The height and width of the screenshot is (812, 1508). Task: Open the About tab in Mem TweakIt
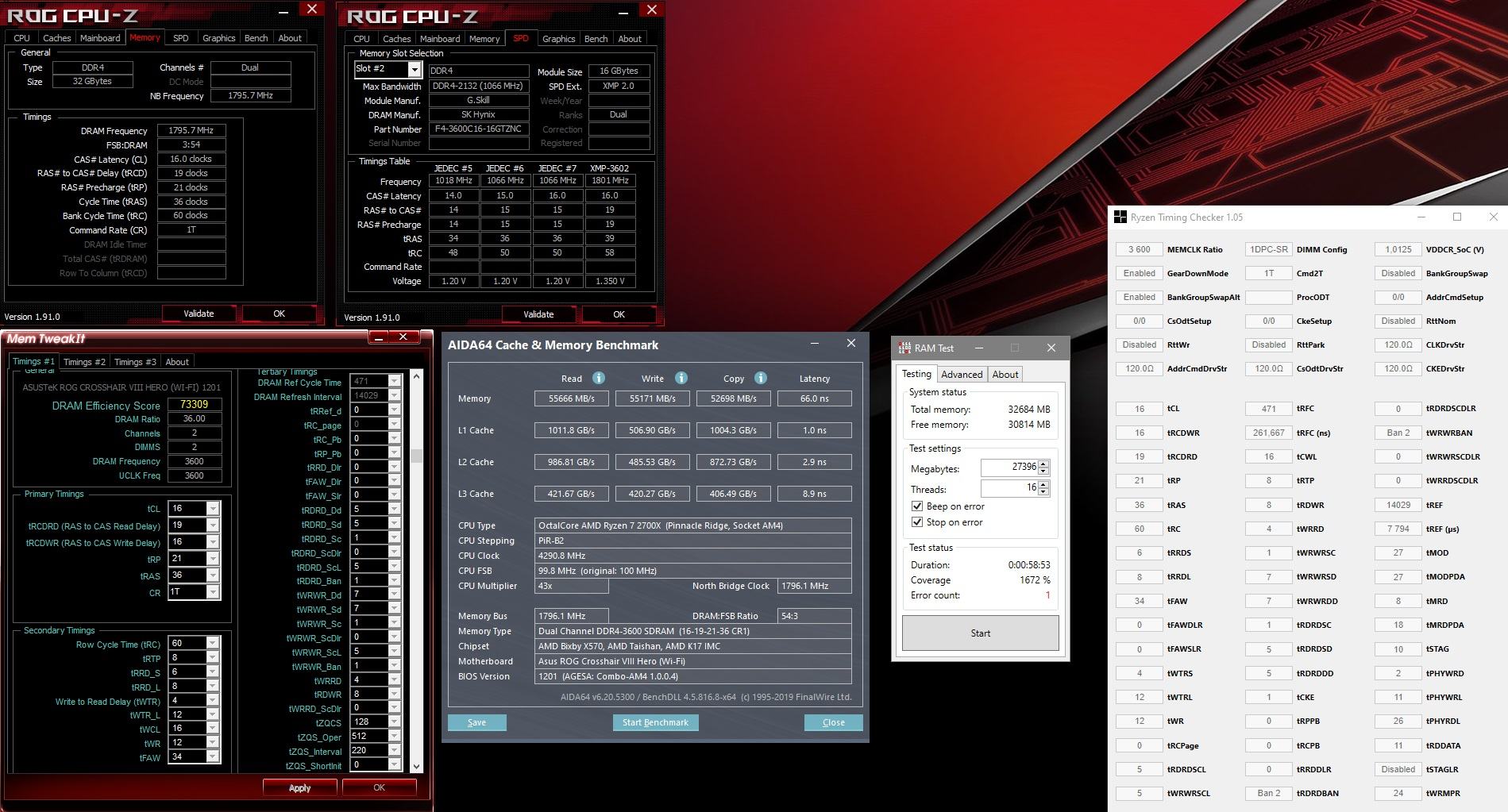[x=177, y=362]
